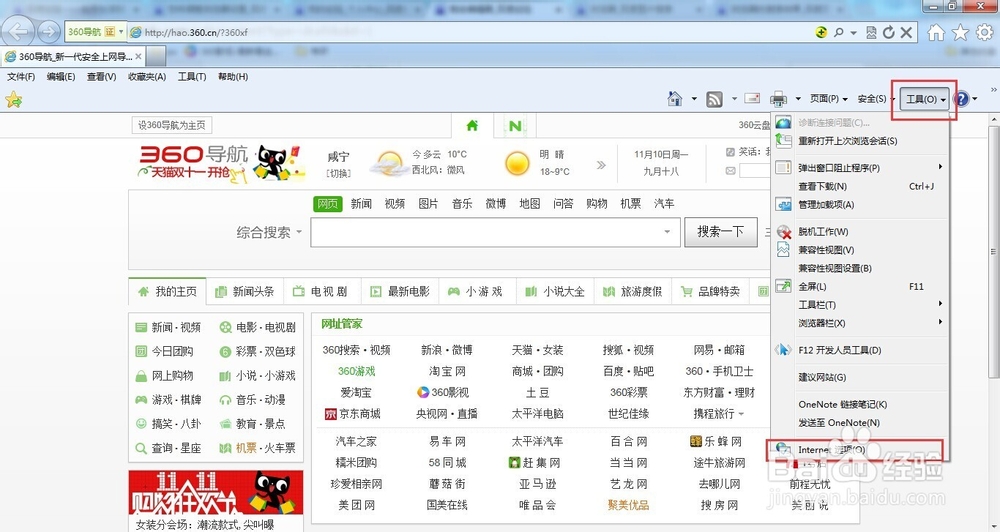Open the 收藏夹(A) menu
The width and height of the screenshot is (1000, 532).
(147, 77)
